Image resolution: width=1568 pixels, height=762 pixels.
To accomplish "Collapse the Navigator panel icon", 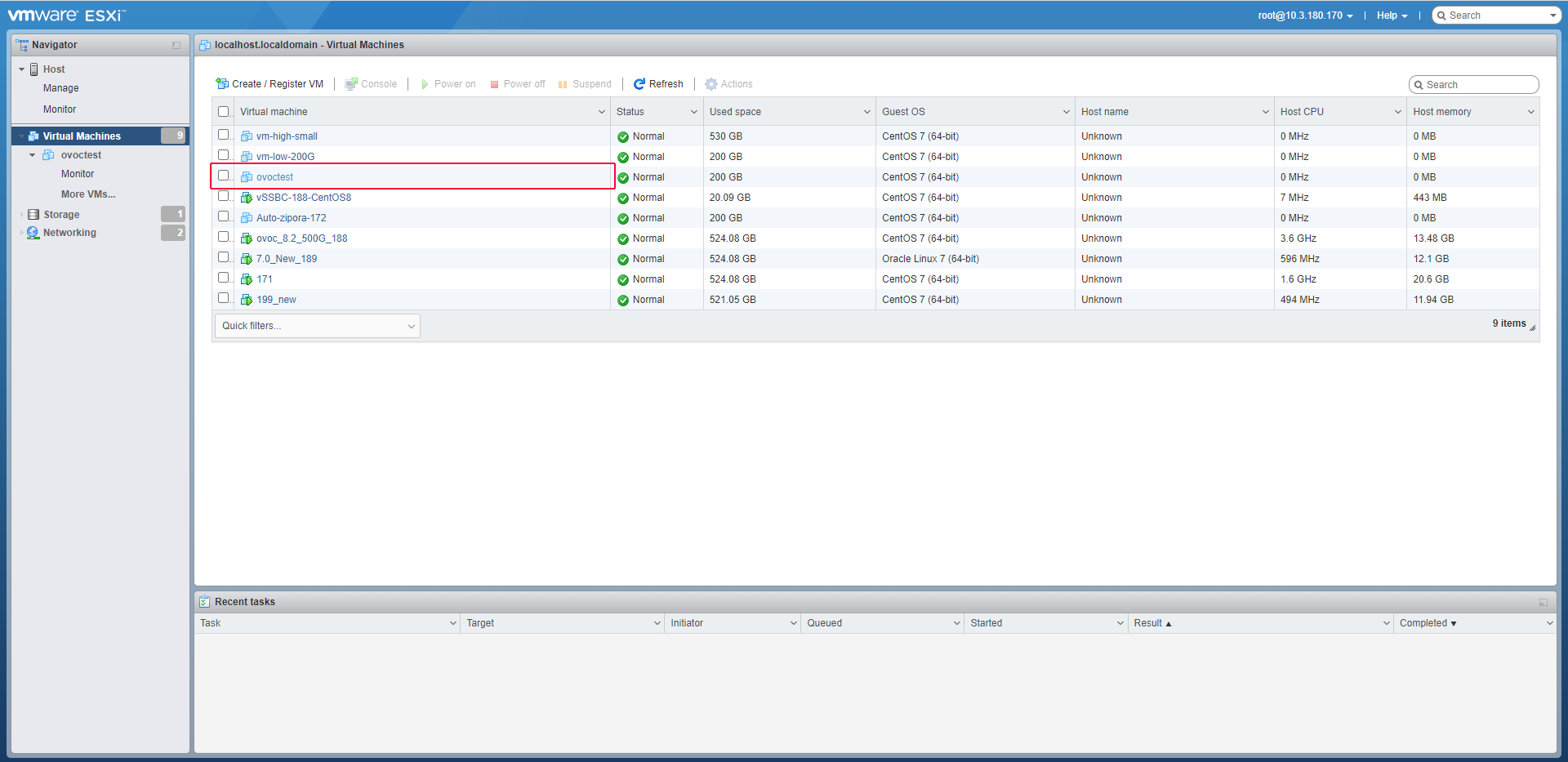I will point(176,46).
